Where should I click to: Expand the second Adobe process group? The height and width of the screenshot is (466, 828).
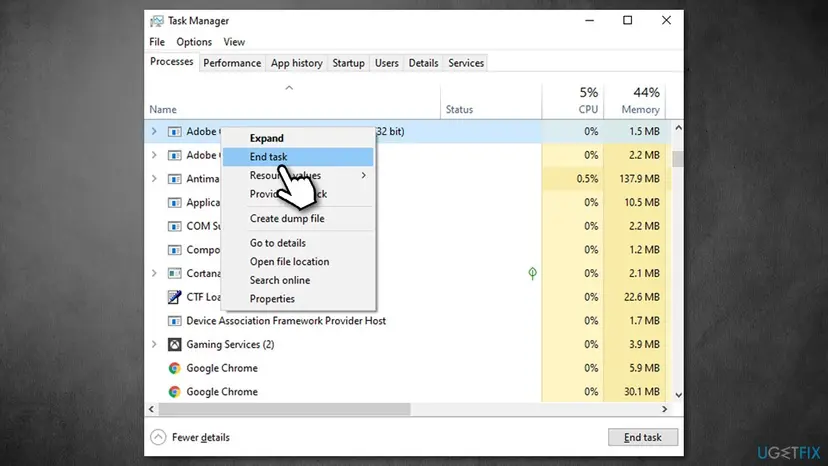tap(154, 155)
